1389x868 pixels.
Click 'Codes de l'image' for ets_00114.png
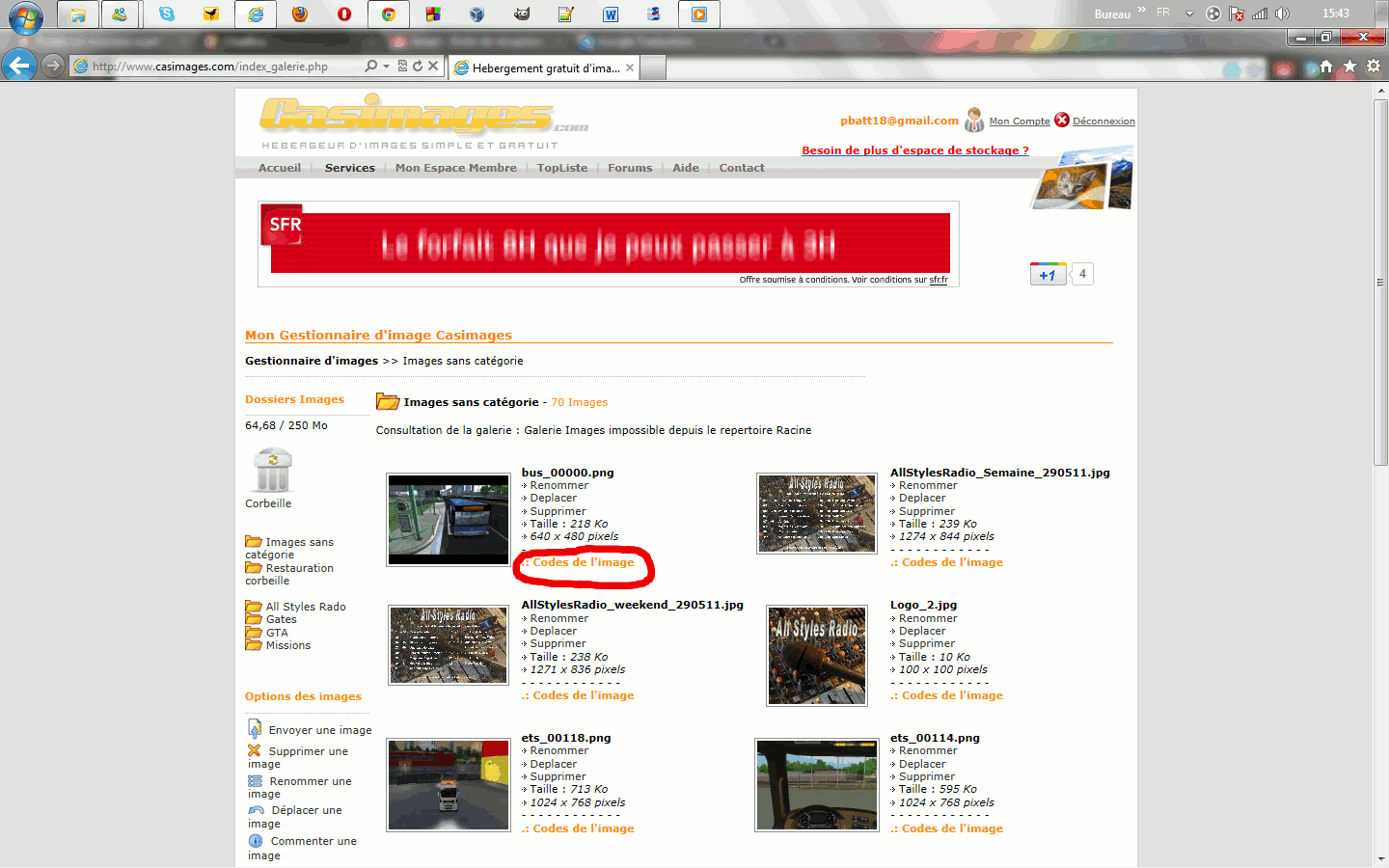tap(952, 828)
